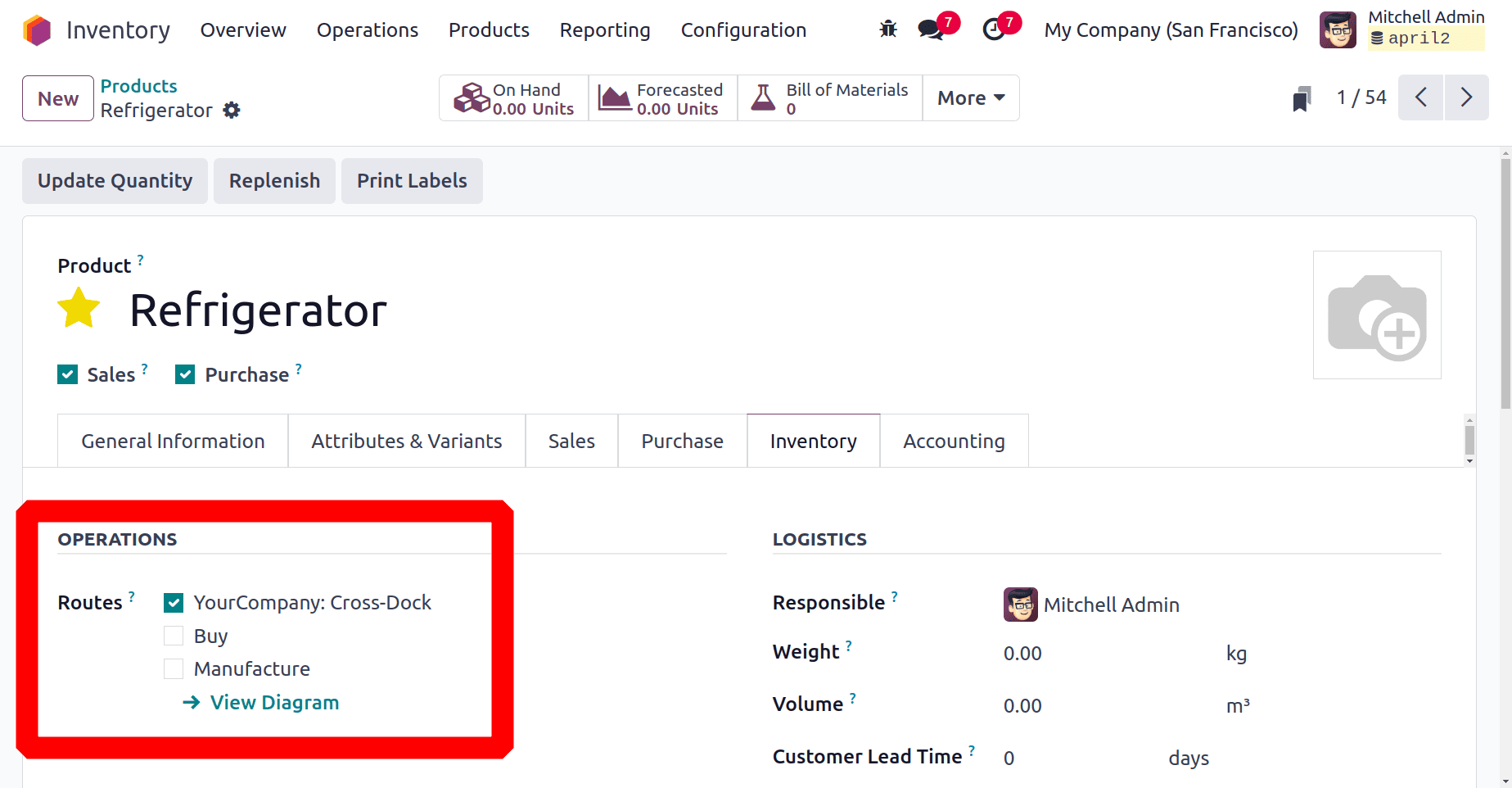Screen dimensions: 1512x788
Task: Open the conversations chat icon
Action: coord(931,29)
